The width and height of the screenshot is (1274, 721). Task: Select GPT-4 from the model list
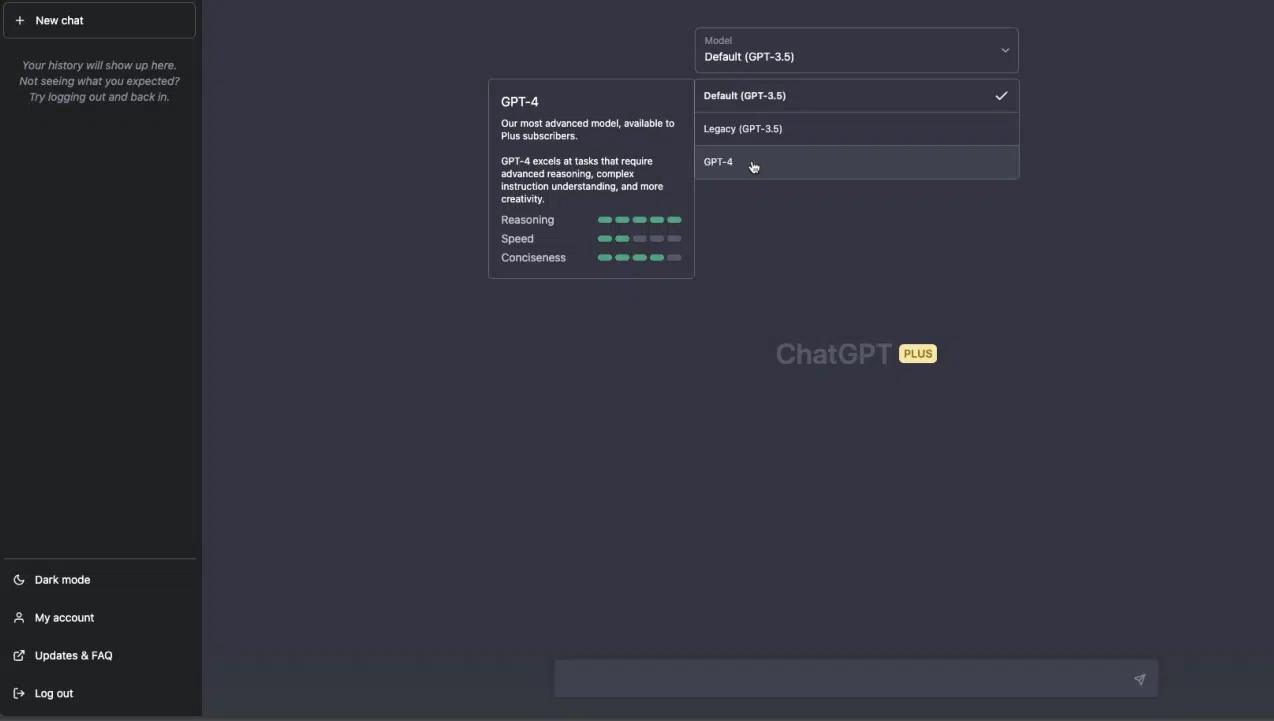(x=718, y=162)
